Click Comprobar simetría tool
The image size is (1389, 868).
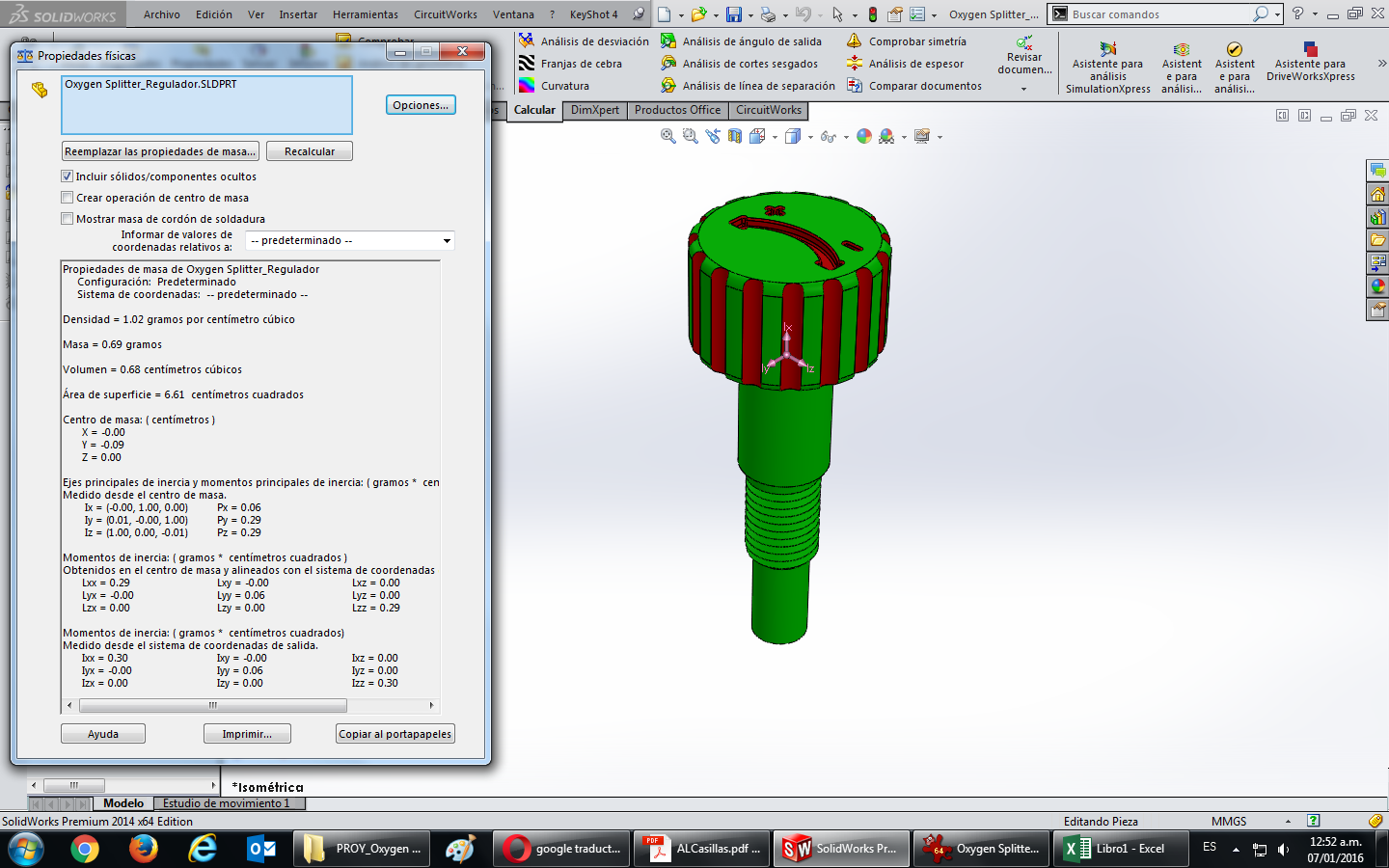[906, 41]
